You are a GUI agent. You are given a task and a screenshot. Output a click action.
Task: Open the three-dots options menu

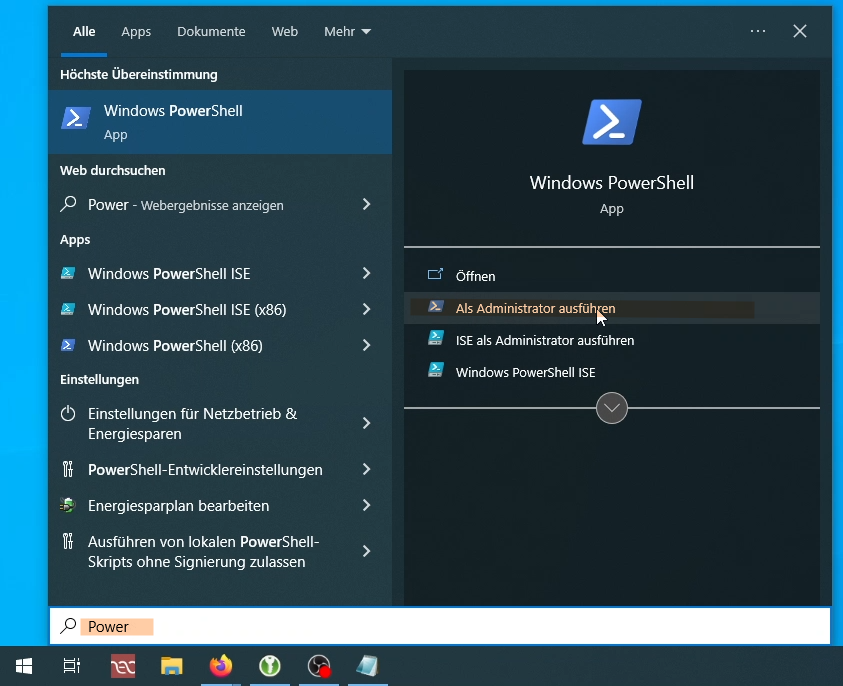(758, 31)
